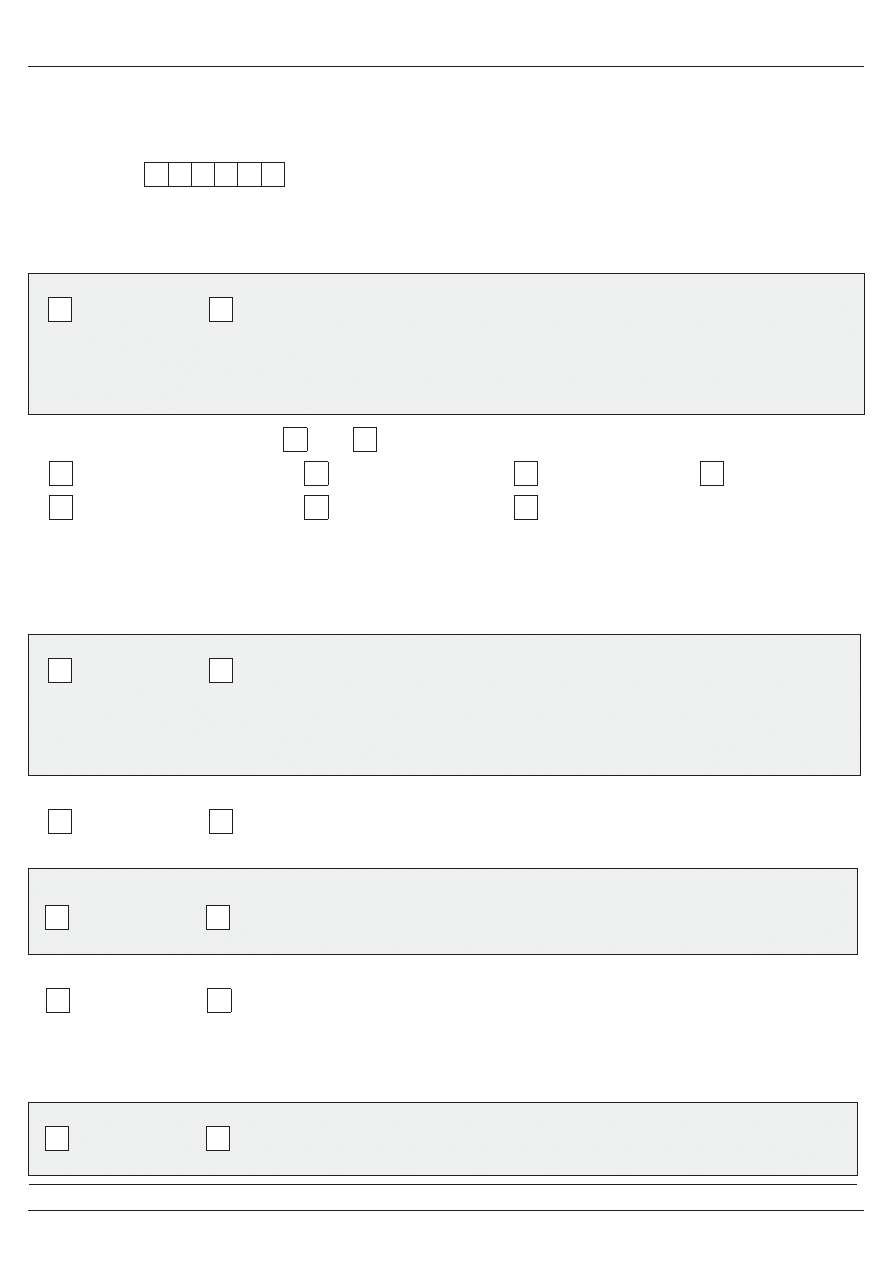Click the first cell of the six-box code field

coord(156,174)
